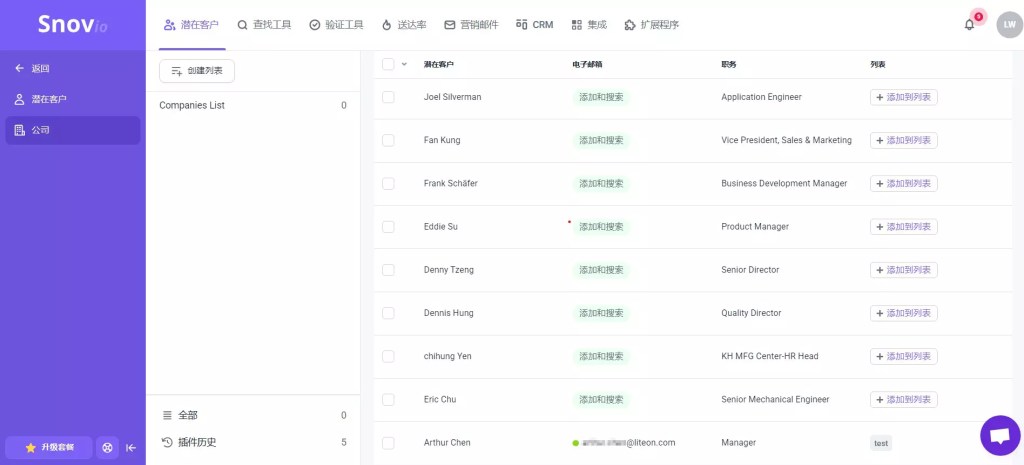The height and width of the screenshot is (465, 1024).
Task: Open the LW user avatar menu
Action: [1009, 24]
